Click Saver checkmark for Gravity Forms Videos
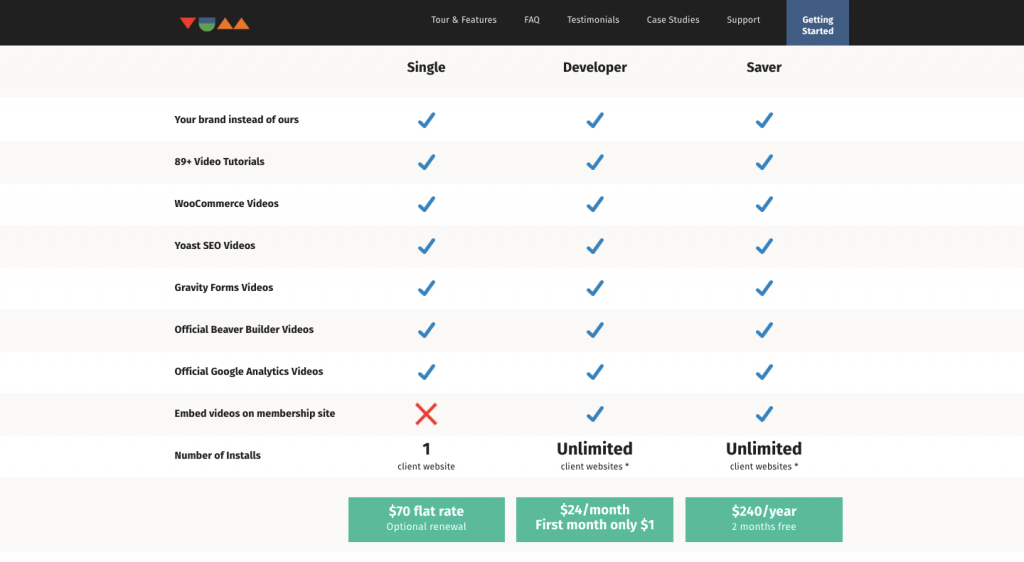The image size is (1024, 562). tap(764, 288)
